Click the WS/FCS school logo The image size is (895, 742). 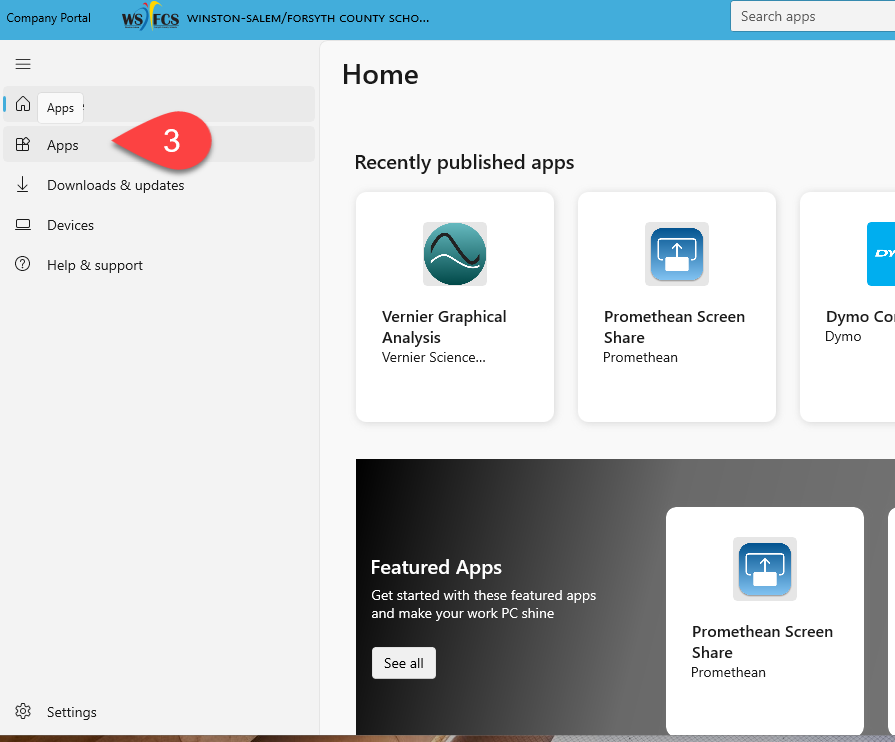click(150, 17)
